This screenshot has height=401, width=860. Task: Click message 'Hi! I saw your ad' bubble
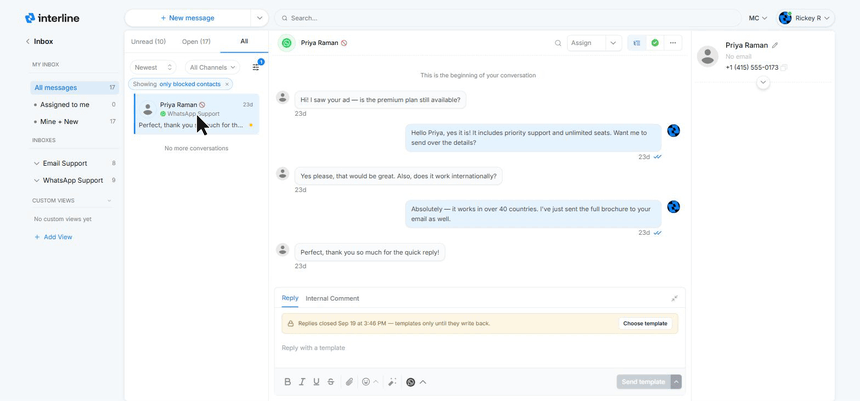380,100
